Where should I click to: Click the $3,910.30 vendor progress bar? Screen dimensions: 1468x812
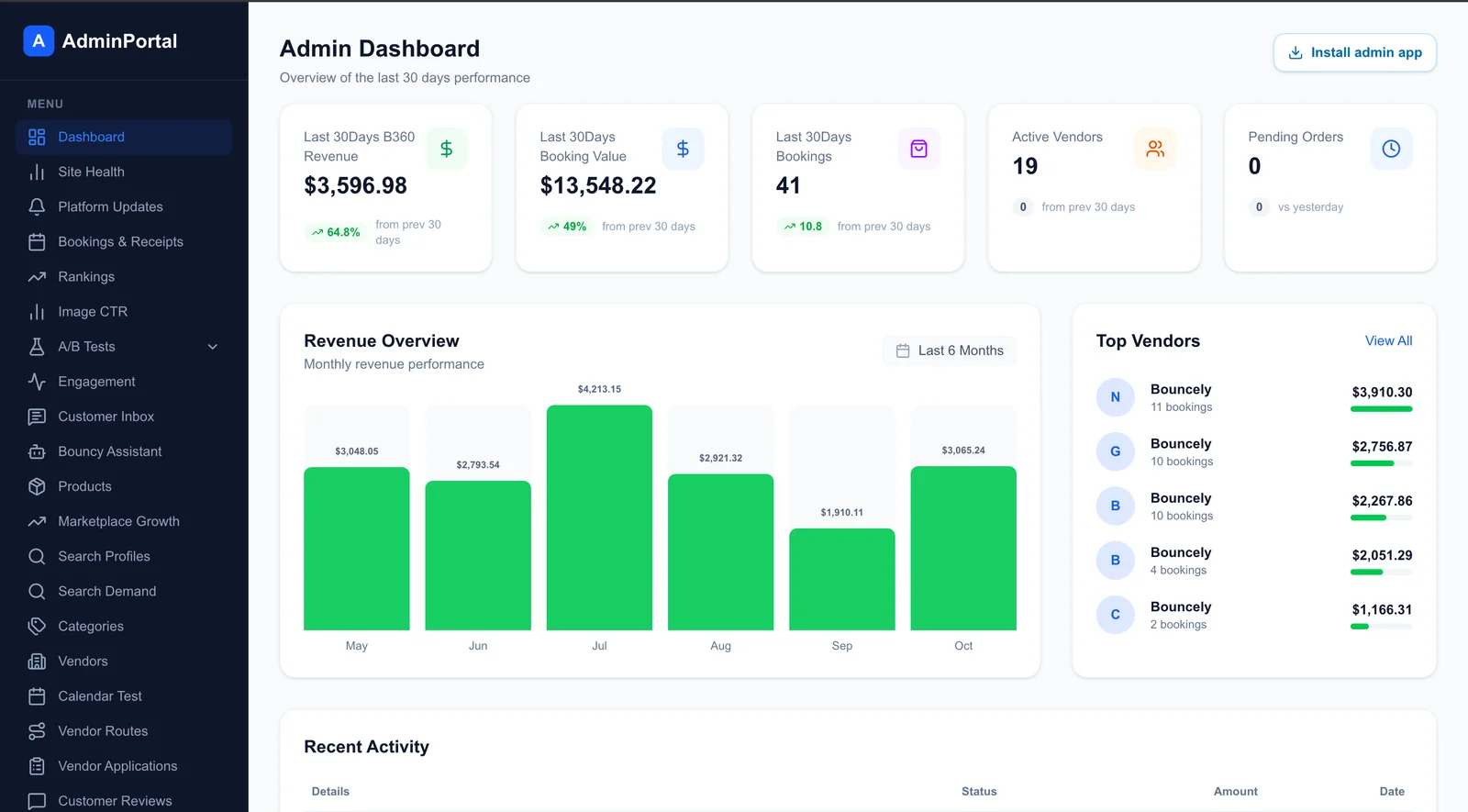tap(1382, 409)
